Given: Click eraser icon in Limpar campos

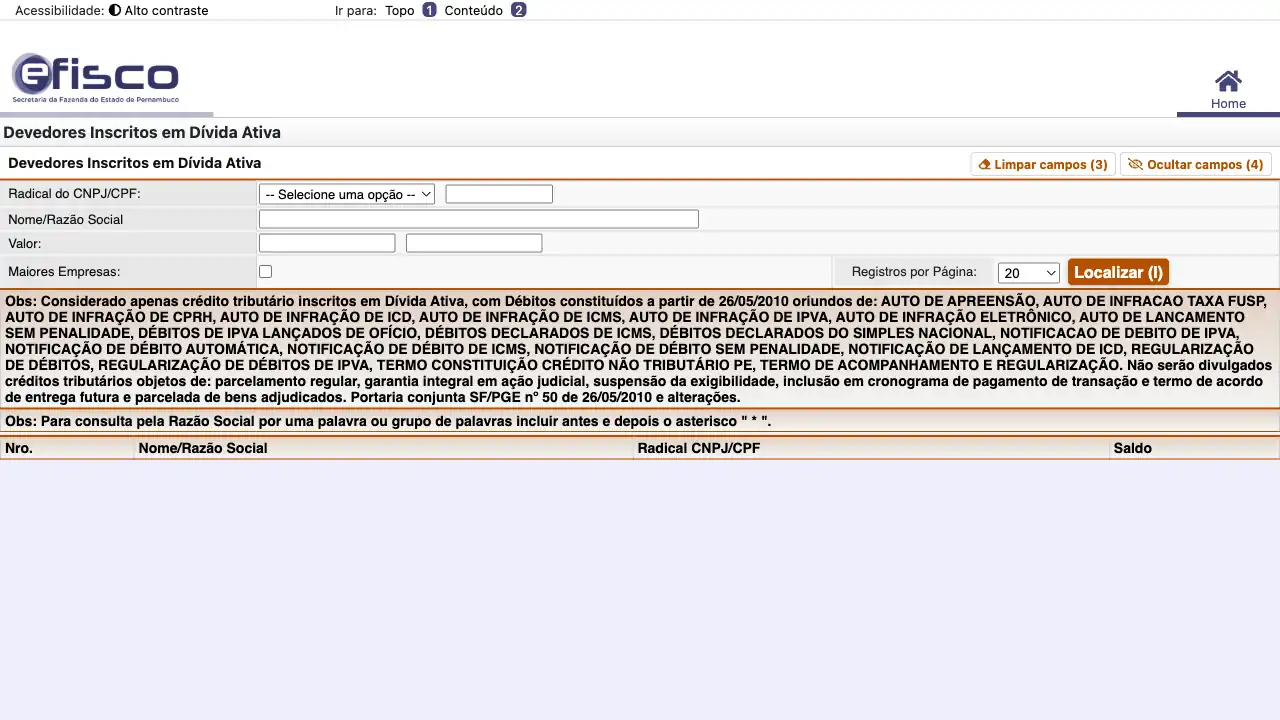Looking at the screenshot, I should [x=984, y=165].
